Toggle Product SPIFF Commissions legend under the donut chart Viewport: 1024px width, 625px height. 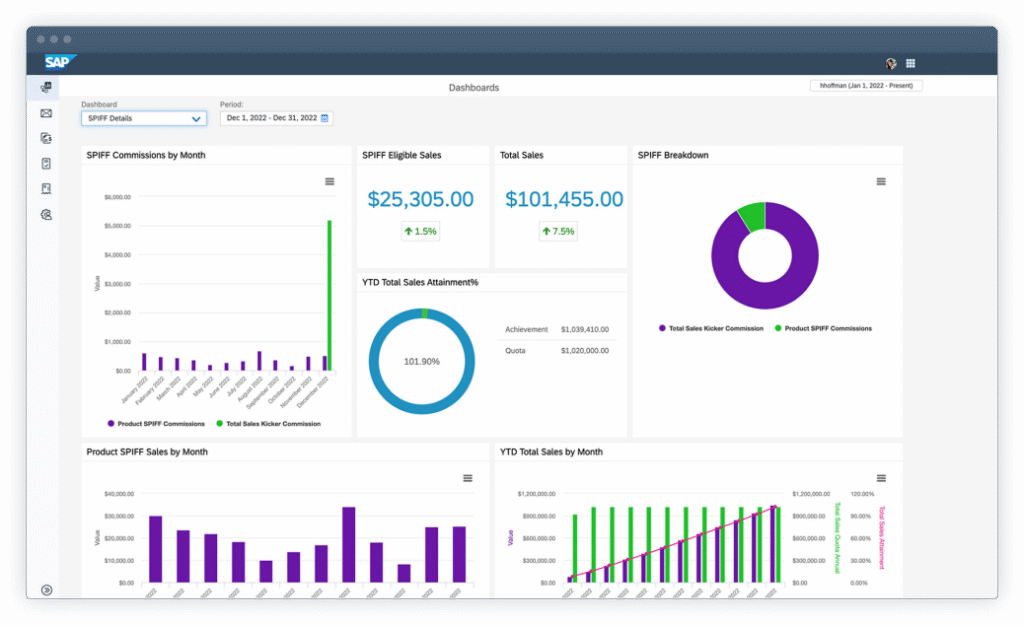[x=823, y=328]
